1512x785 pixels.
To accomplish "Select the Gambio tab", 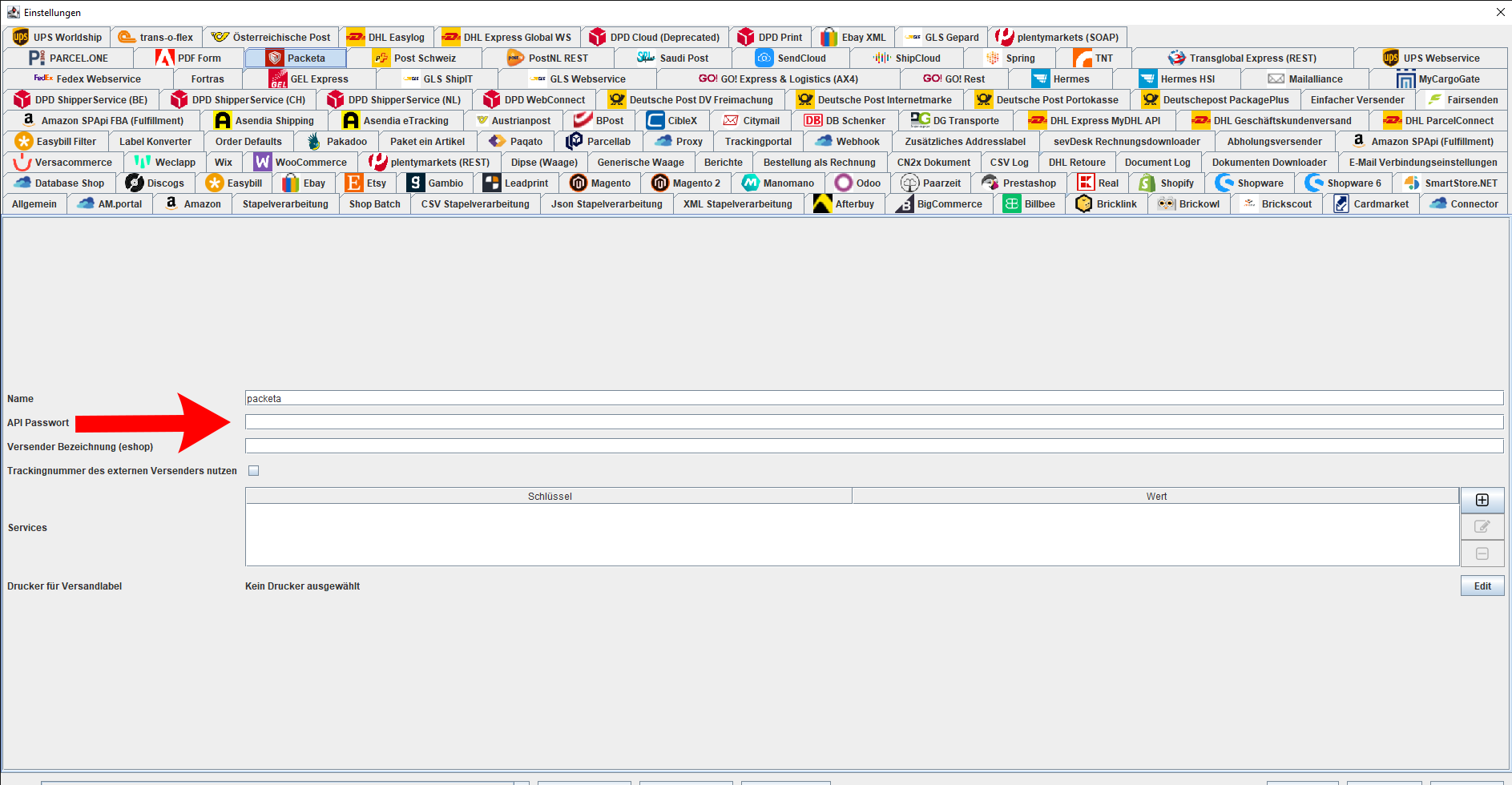I will click(435, 183).
